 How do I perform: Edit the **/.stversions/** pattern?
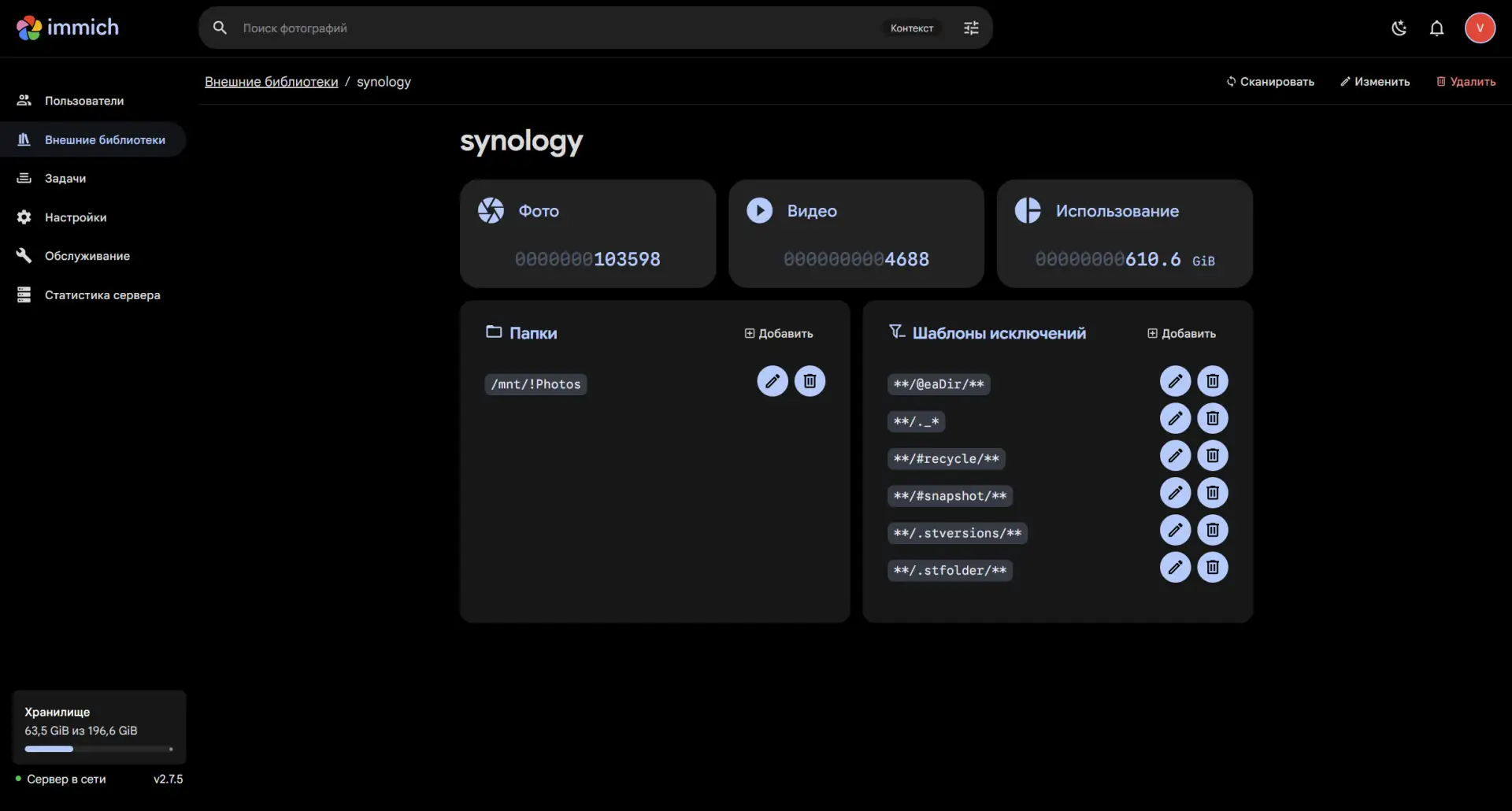coord(1175,530)
